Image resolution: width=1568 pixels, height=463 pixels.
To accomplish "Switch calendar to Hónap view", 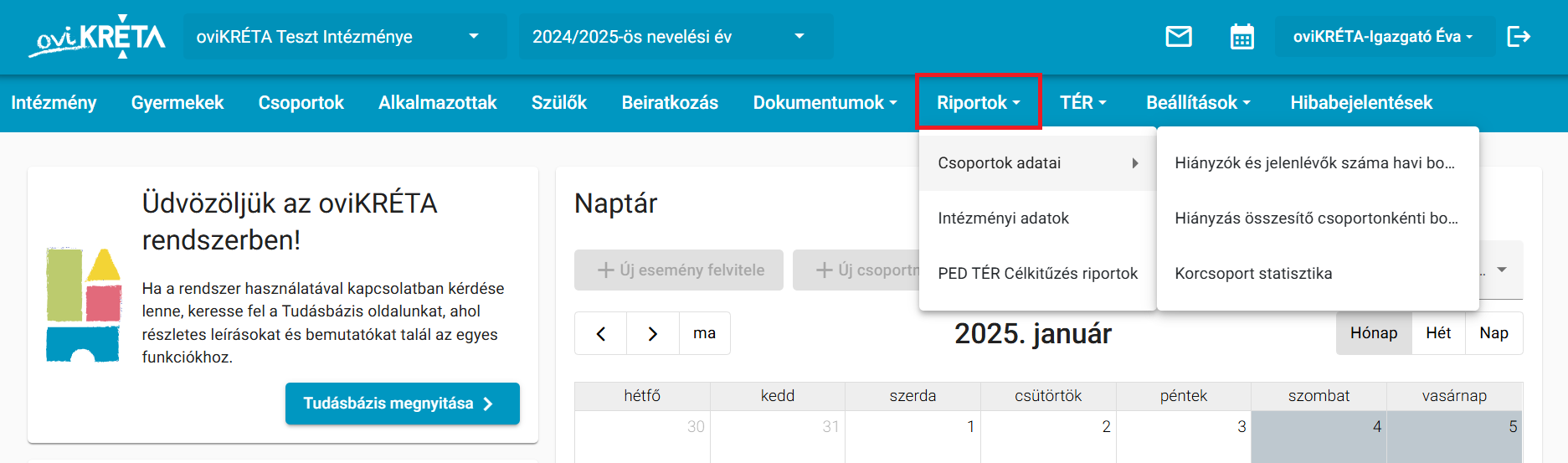I will (1374, 333).
